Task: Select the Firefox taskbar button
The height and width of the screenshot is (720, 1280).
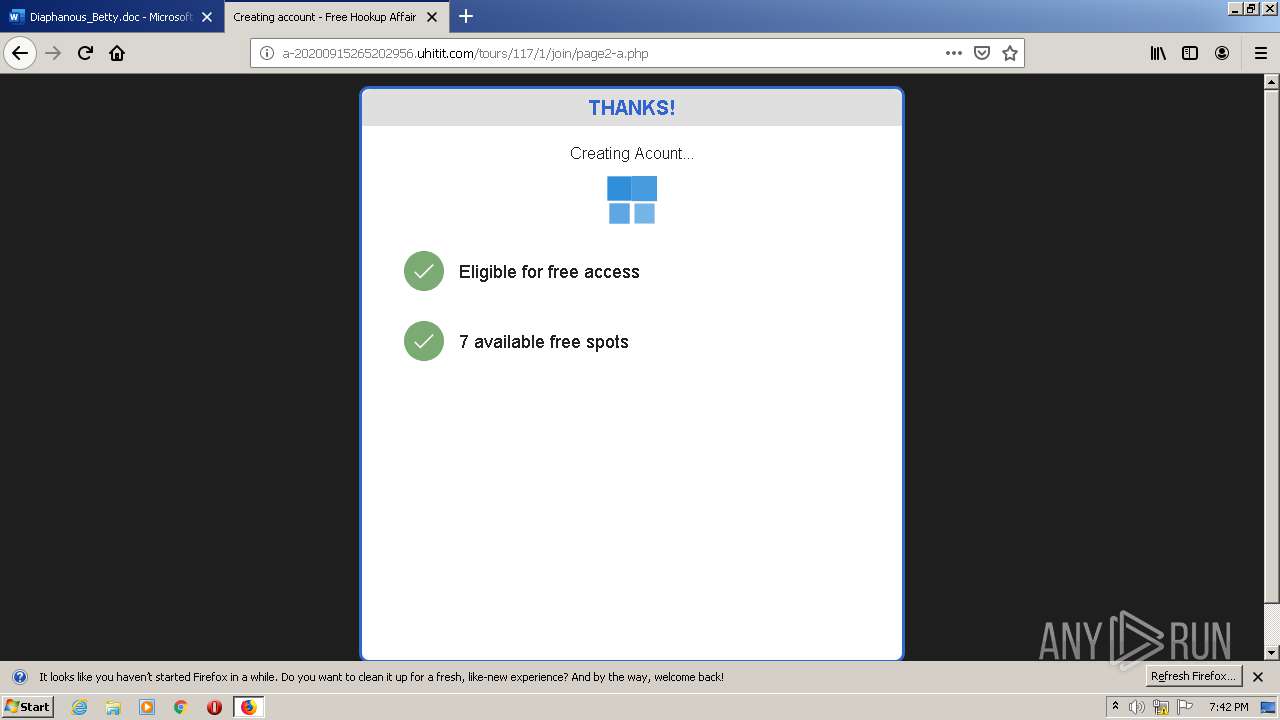Action: (248, 707)
